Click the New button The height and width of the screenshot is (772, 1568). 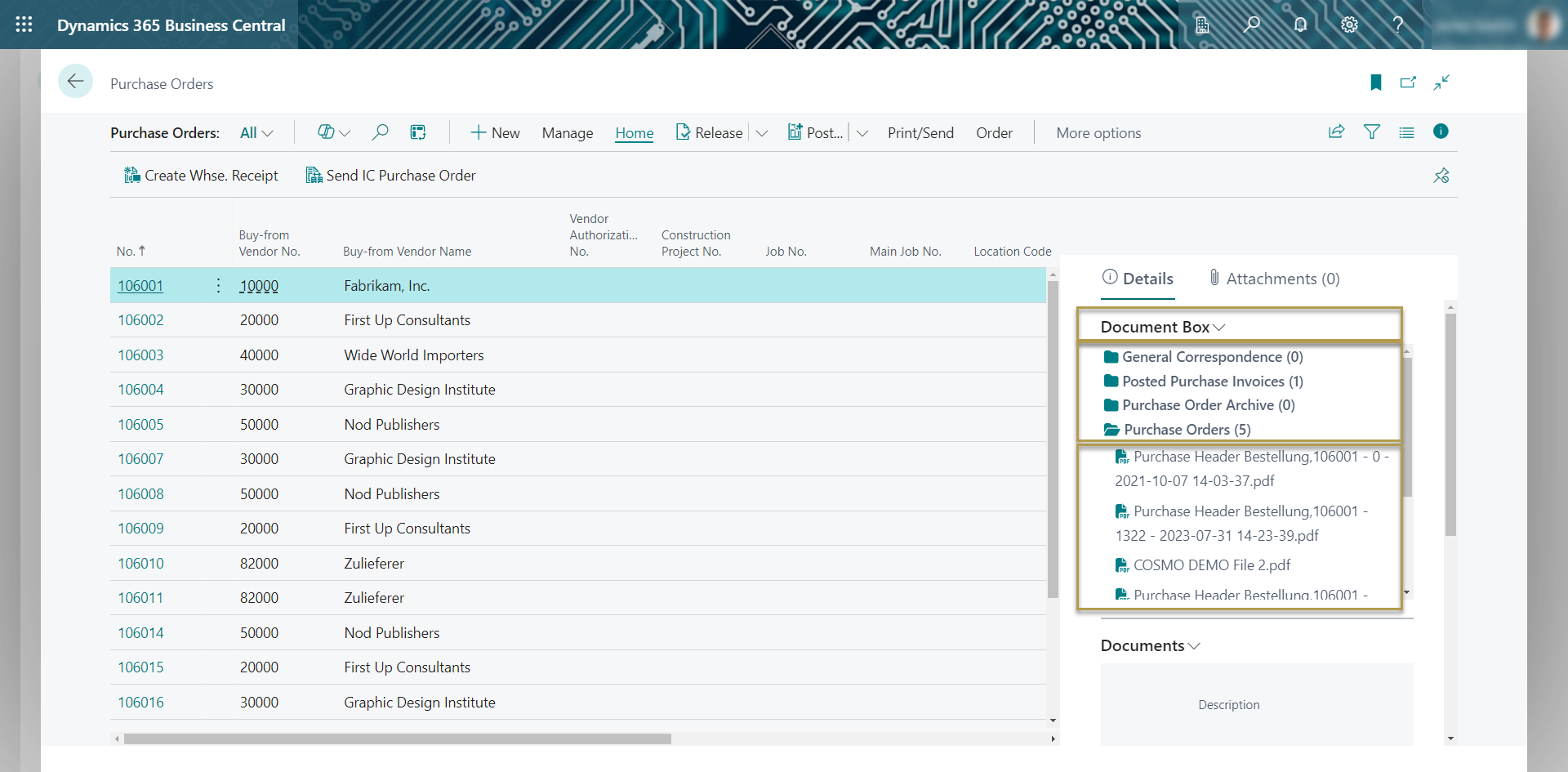point(495,133)
